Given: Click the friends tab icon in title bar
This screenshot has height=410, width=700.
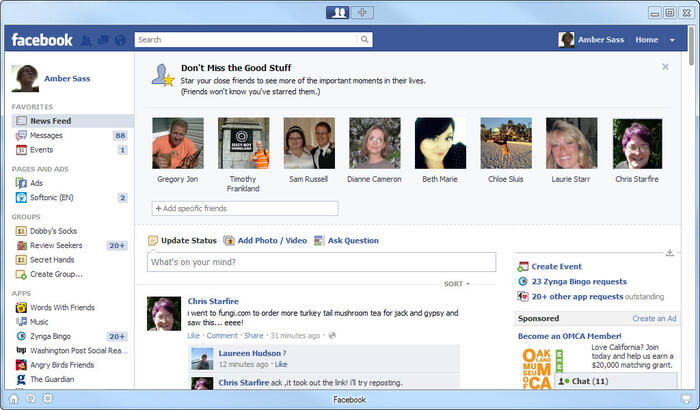Looking at the screenshot, I should pos(338,13).
